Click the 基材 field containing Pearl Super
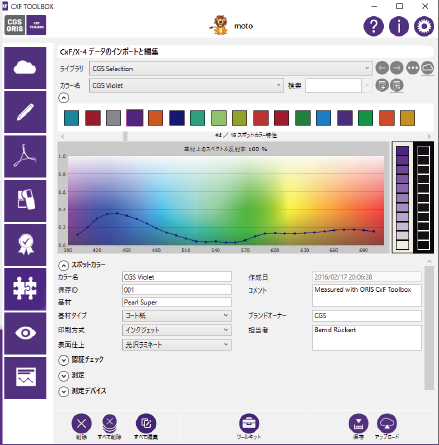 [x=177, y=302]
